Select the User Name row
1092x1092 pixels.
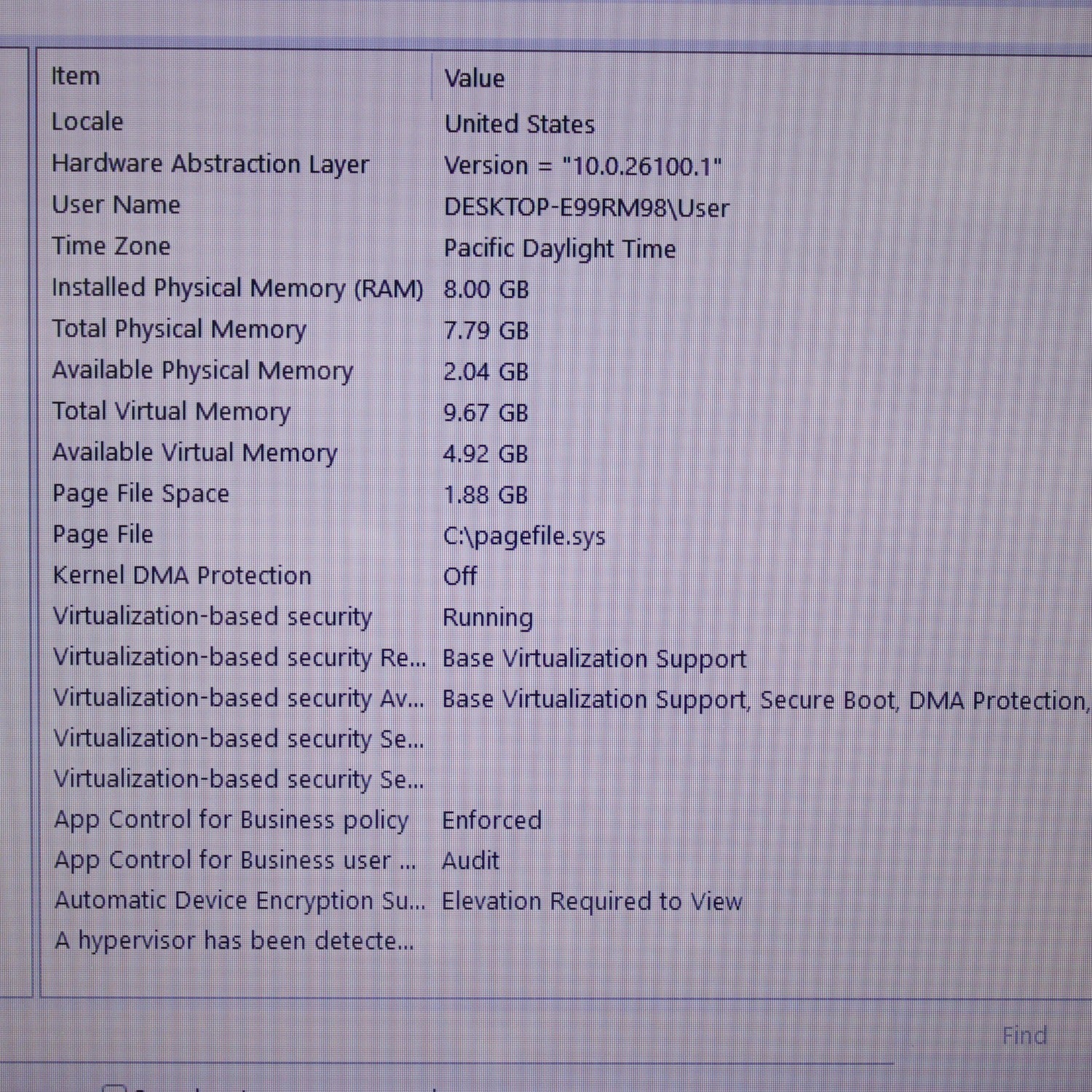116,205
